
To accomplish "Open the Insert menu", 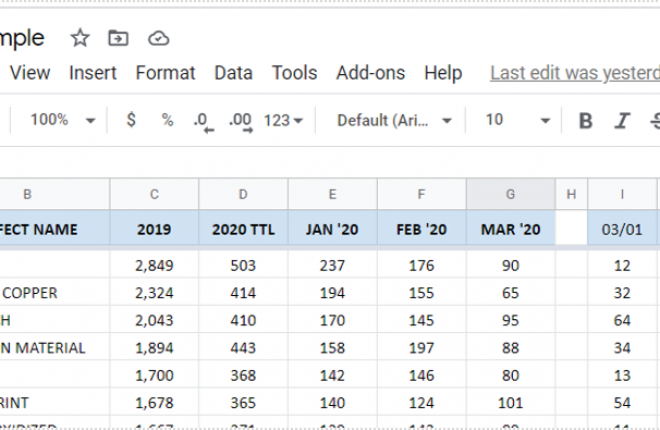I will pos(93,73).
